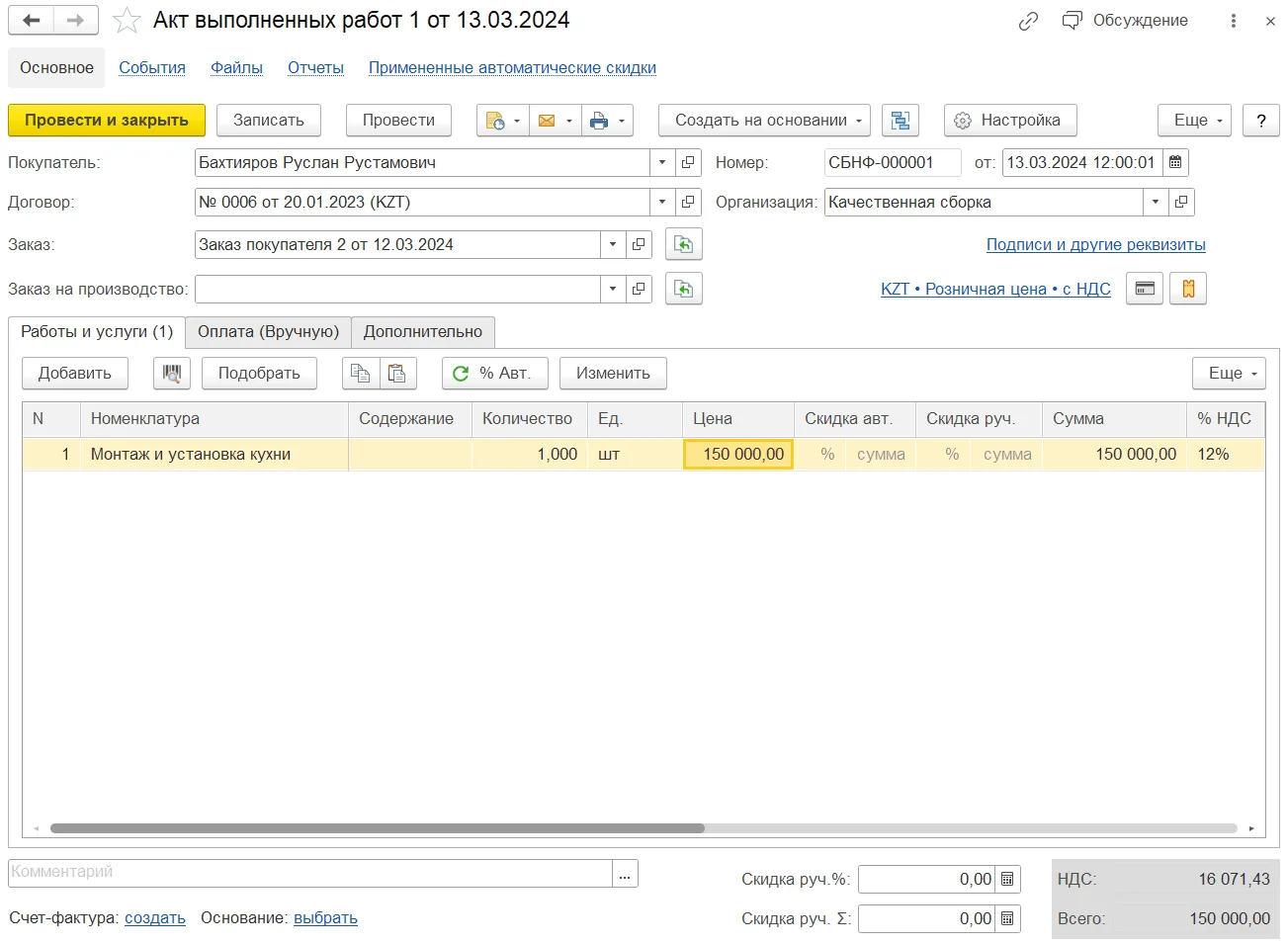Click the payment card icon near the price link
Viewport: 1288px width, 944px height.
pos(1145,289)
